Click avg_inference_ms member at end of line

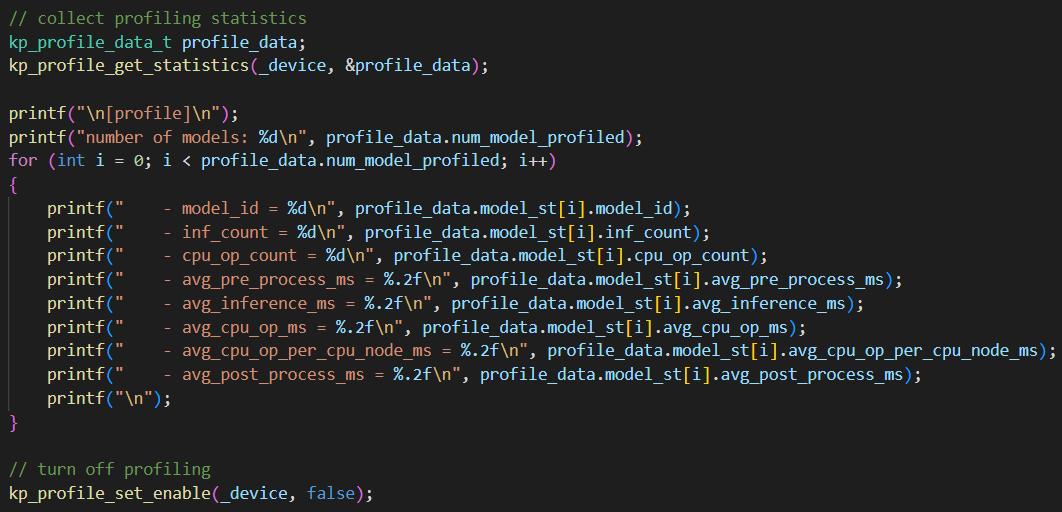click(769, 304)
